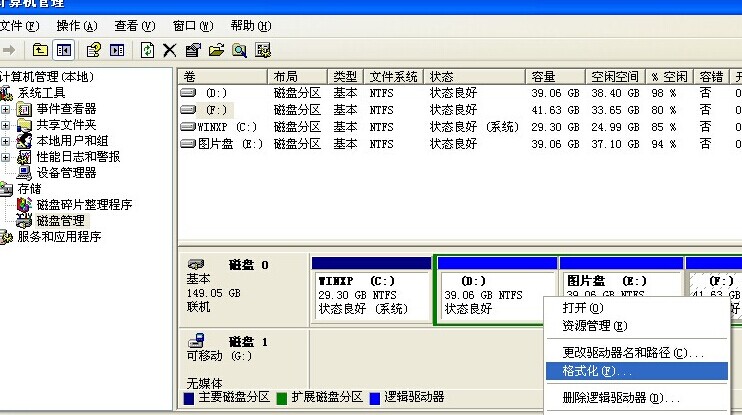Image resolution: width=742 pixels, height=415 pixels.
Task: Open the 文件(F) menu
Action: 19,26
